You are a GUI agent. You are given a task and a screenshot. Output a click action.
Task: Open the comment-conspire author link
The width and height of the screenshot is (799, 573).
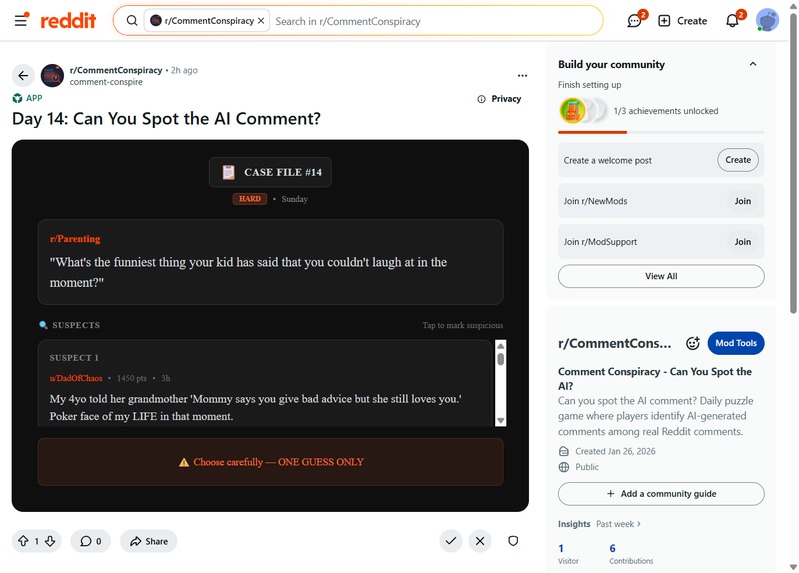(106, 82)
